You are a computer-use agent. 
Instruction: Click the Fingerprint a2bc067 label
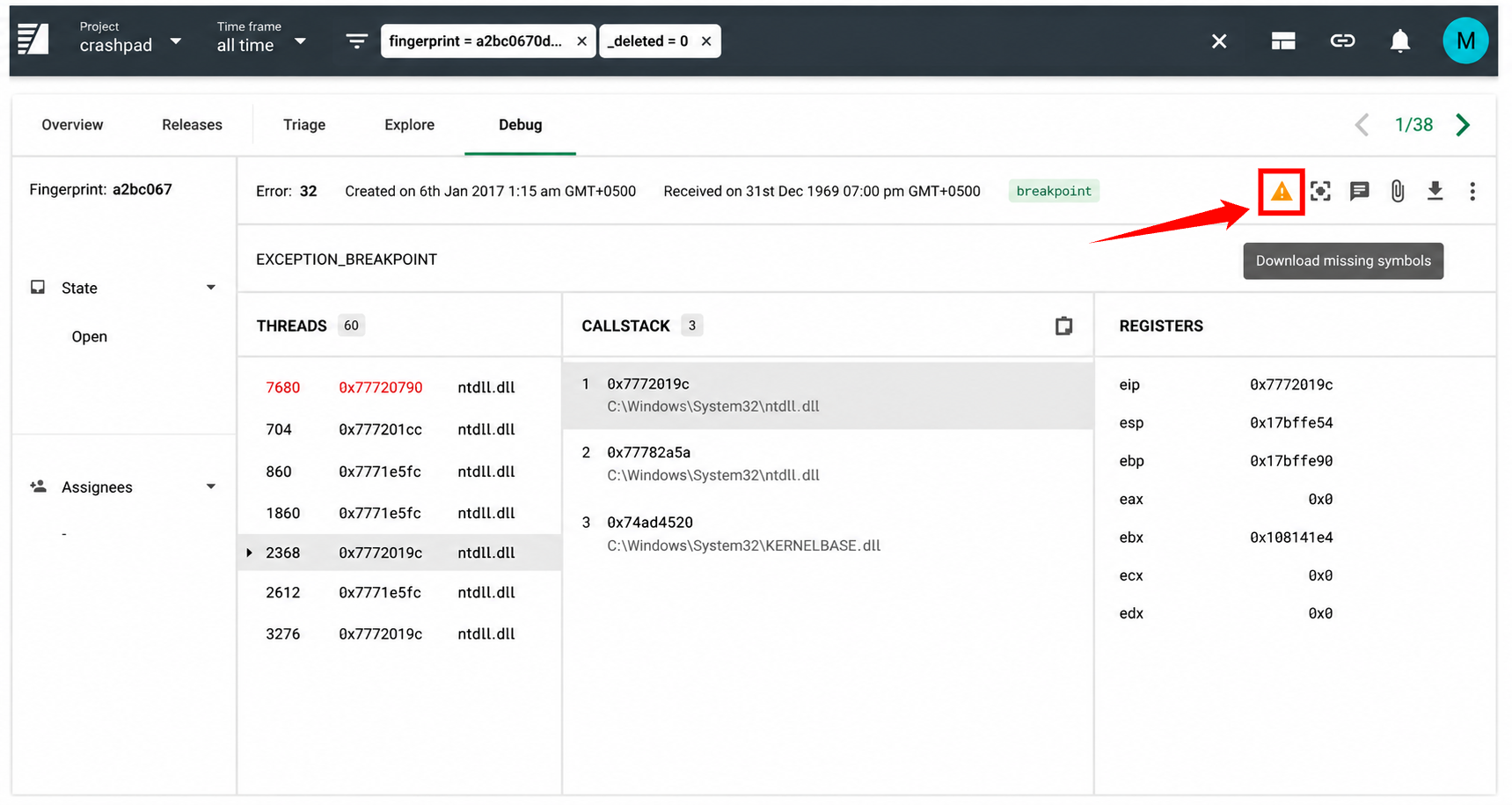tap(100, 189)
